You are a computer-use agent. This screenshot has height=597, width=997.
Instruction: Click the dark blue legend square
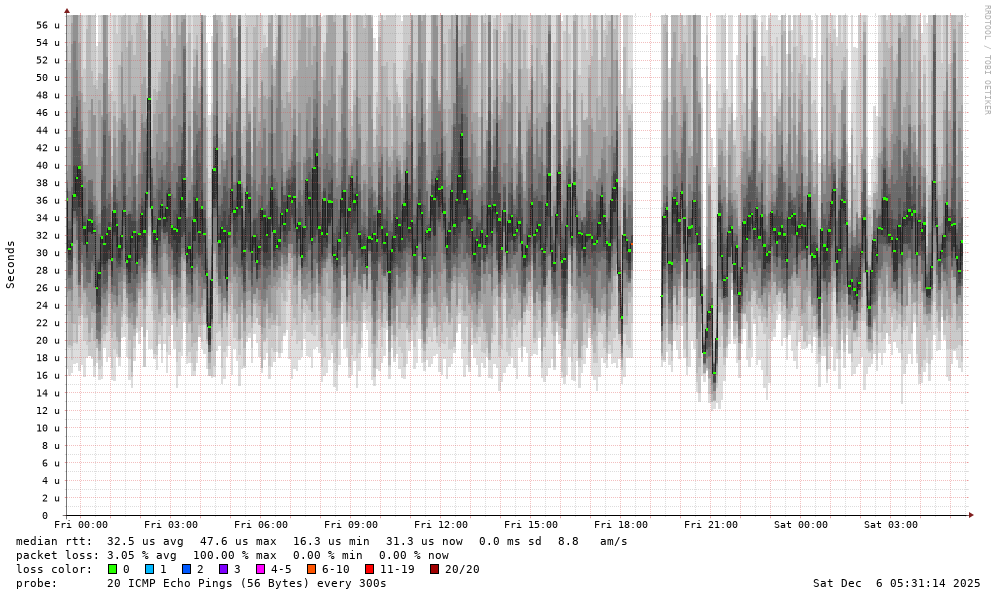point(186,569)
